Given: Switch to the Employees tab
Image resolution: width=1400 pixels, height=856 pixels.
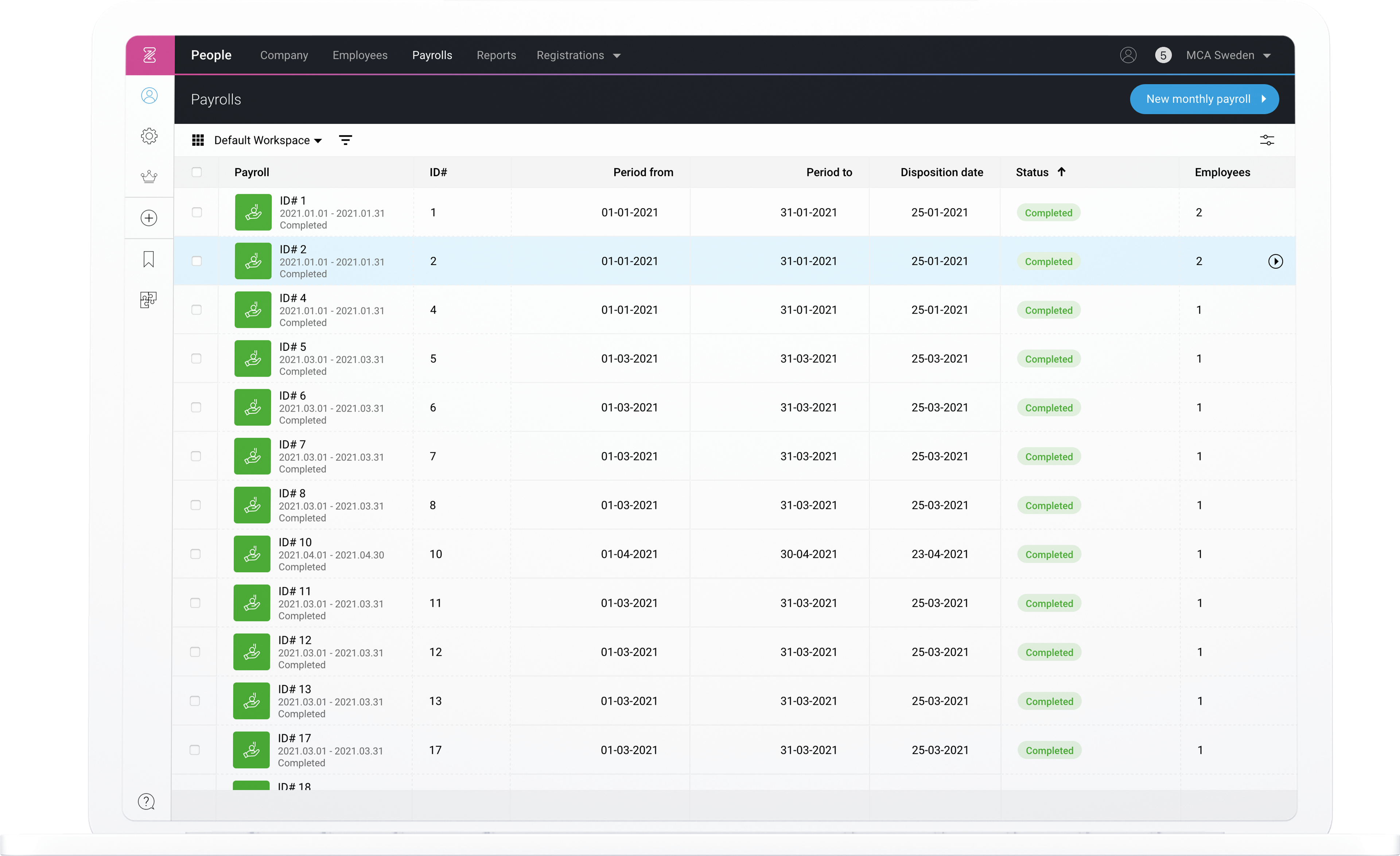Looking at the screenshot, I should coord(359,55).
